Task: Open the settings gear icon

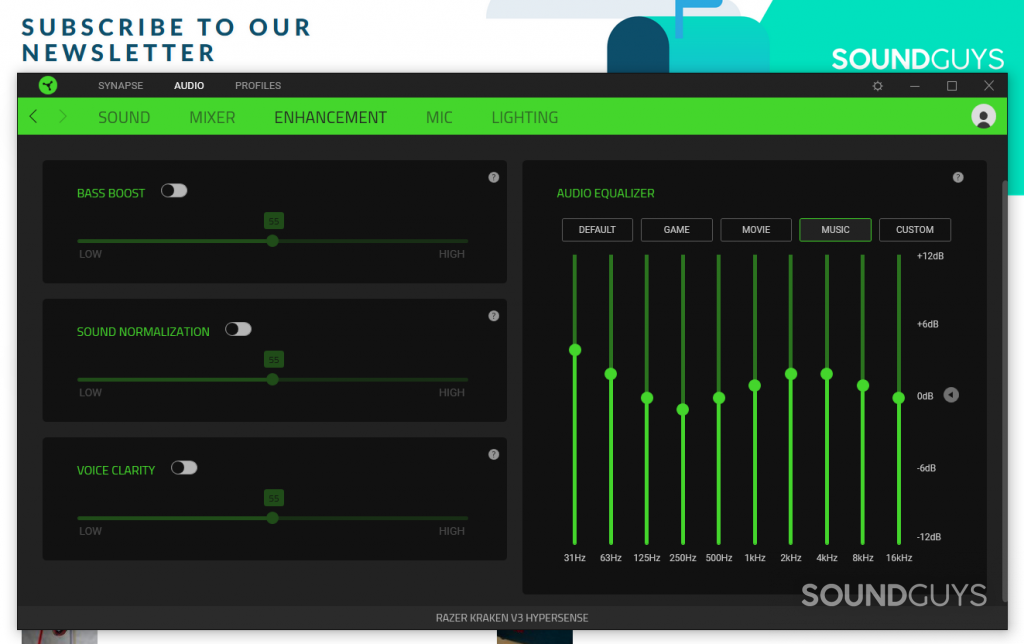Action: (878, 86)
